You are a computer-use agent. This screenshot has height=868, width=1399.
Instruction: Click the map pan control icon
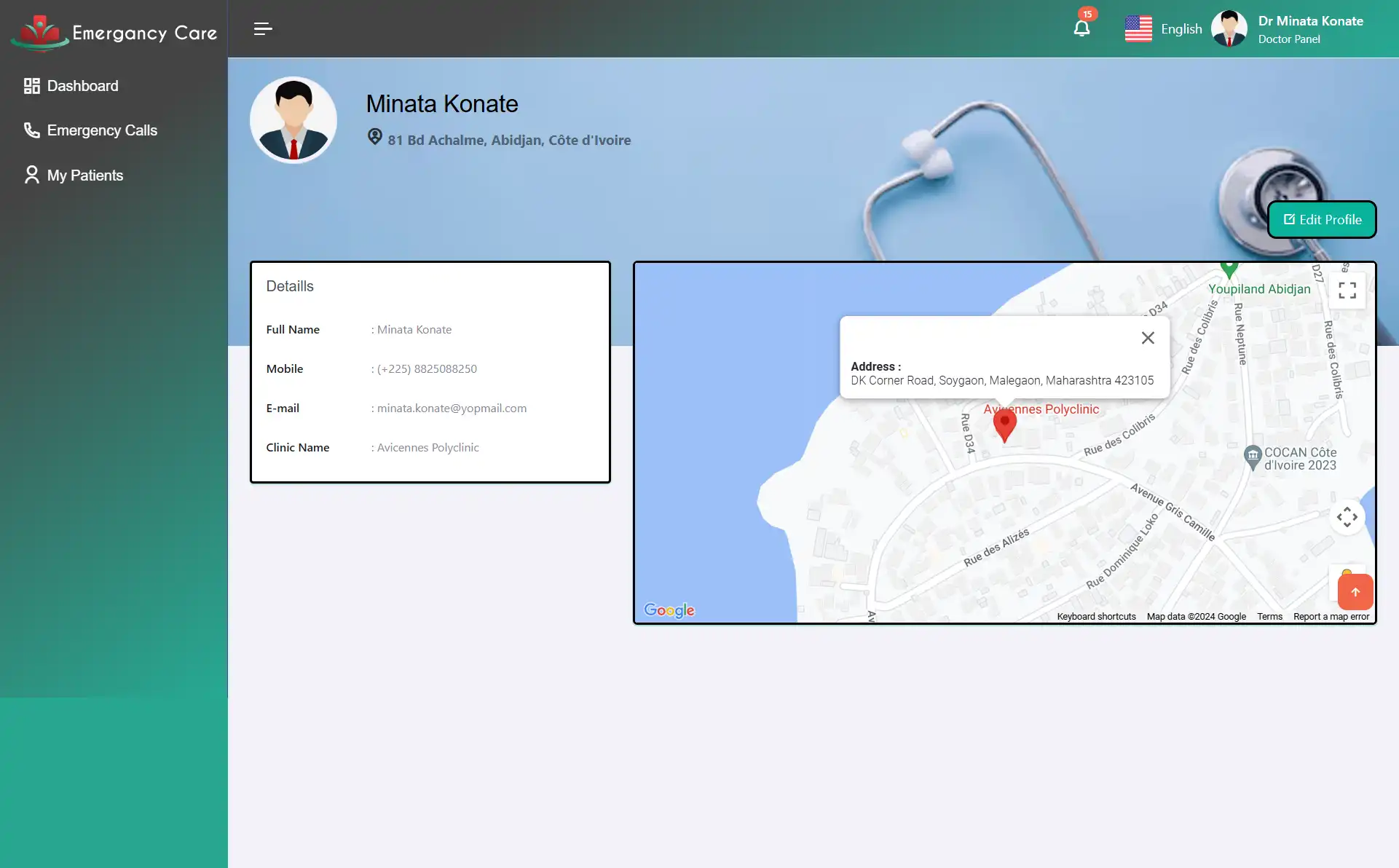point(1347,517)
